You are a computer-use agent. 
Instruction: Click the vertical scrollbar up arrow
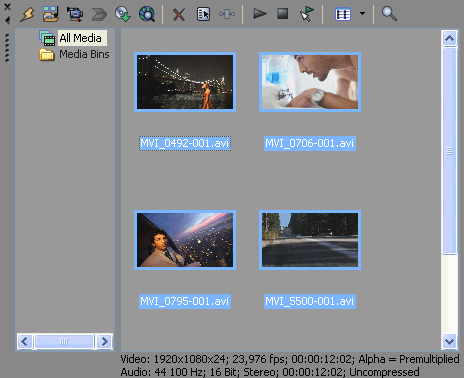tap(449, 39)
